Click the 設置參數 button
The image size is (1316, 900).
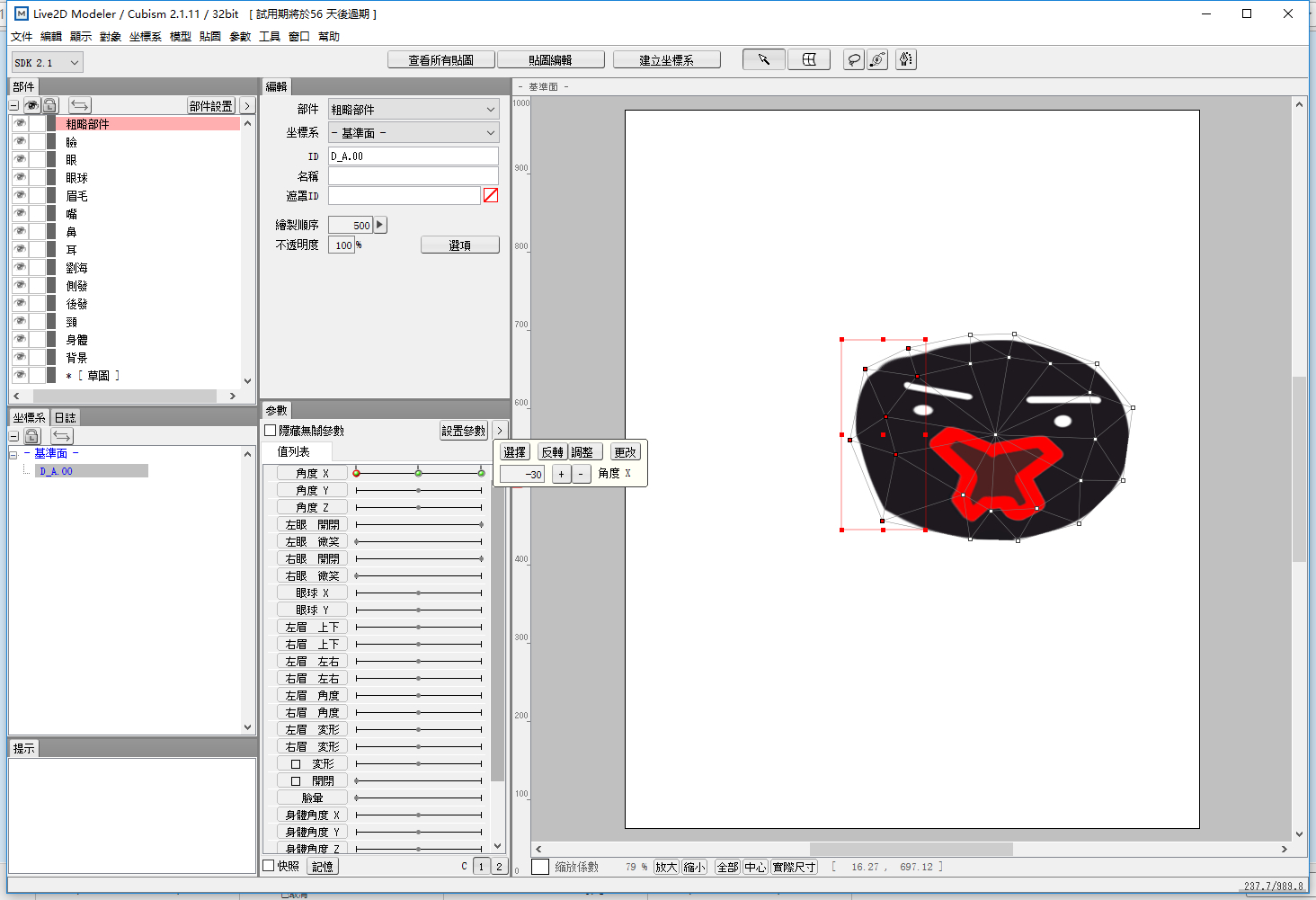click(x=464, y=431)
